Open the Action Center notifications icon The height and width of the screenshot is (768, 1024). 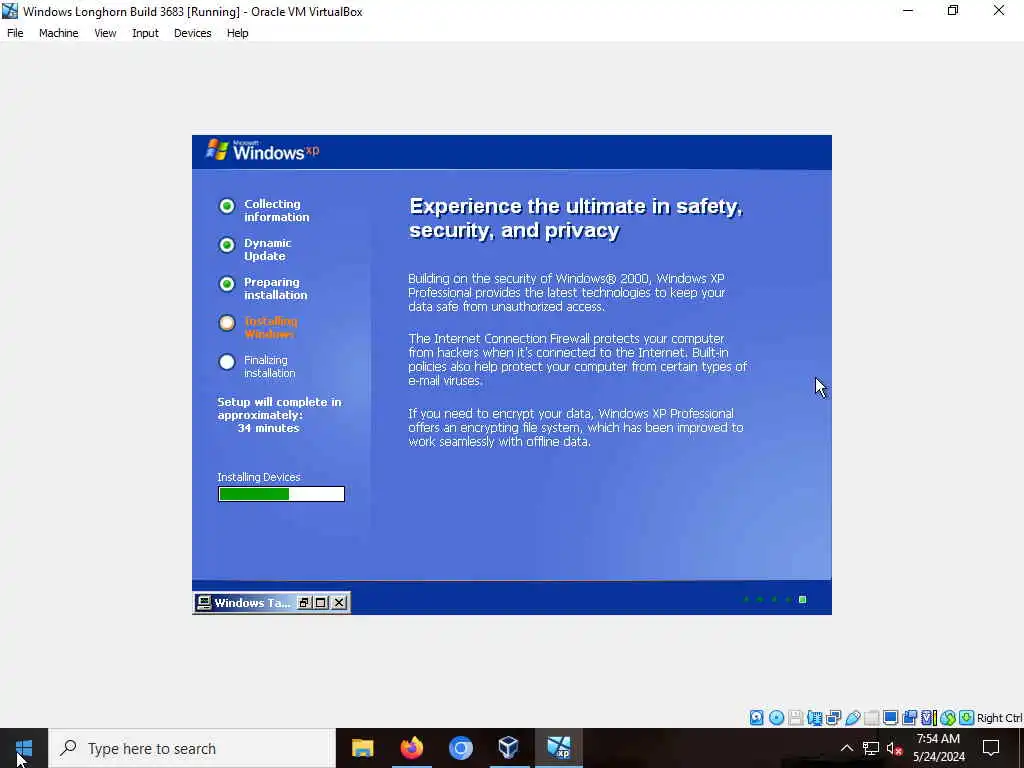click(991, 748)
